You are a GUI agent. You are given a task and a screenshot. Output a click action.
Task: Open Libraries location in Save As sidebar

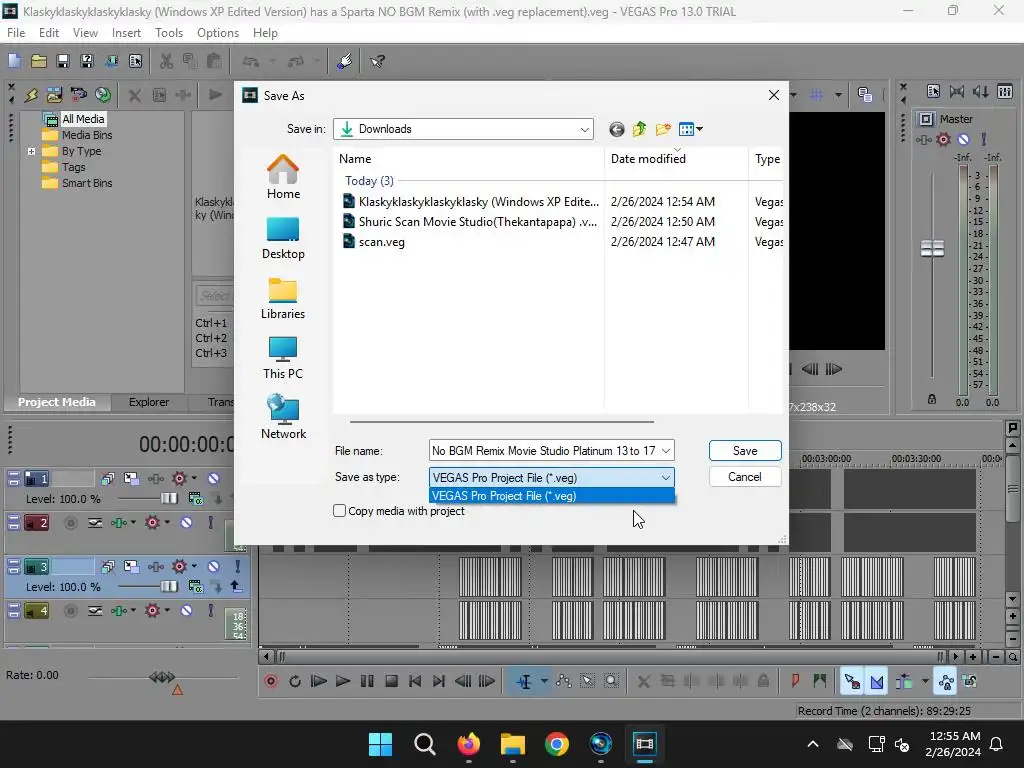[x=283, y=298]
